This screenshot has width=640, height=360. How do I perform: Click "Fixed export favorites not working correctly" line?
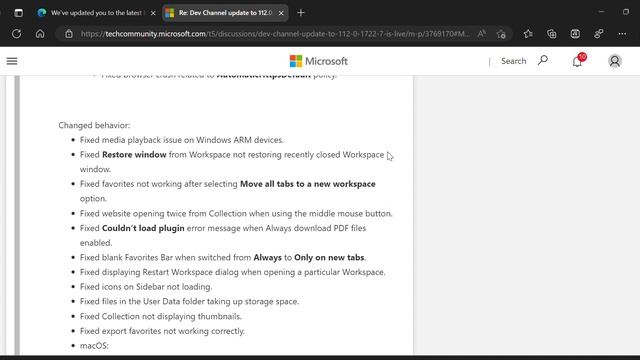(162, 331)
